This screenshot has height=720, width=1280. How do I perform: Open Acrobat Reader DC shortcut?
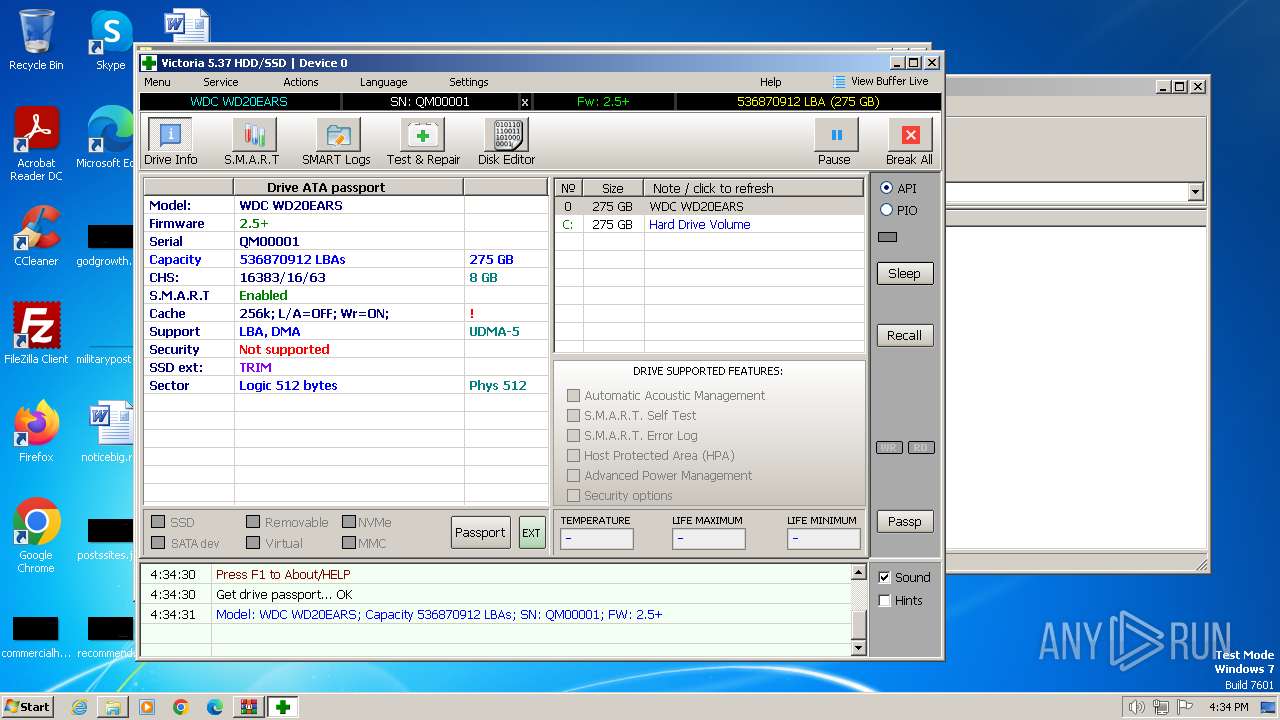point(36,144)
